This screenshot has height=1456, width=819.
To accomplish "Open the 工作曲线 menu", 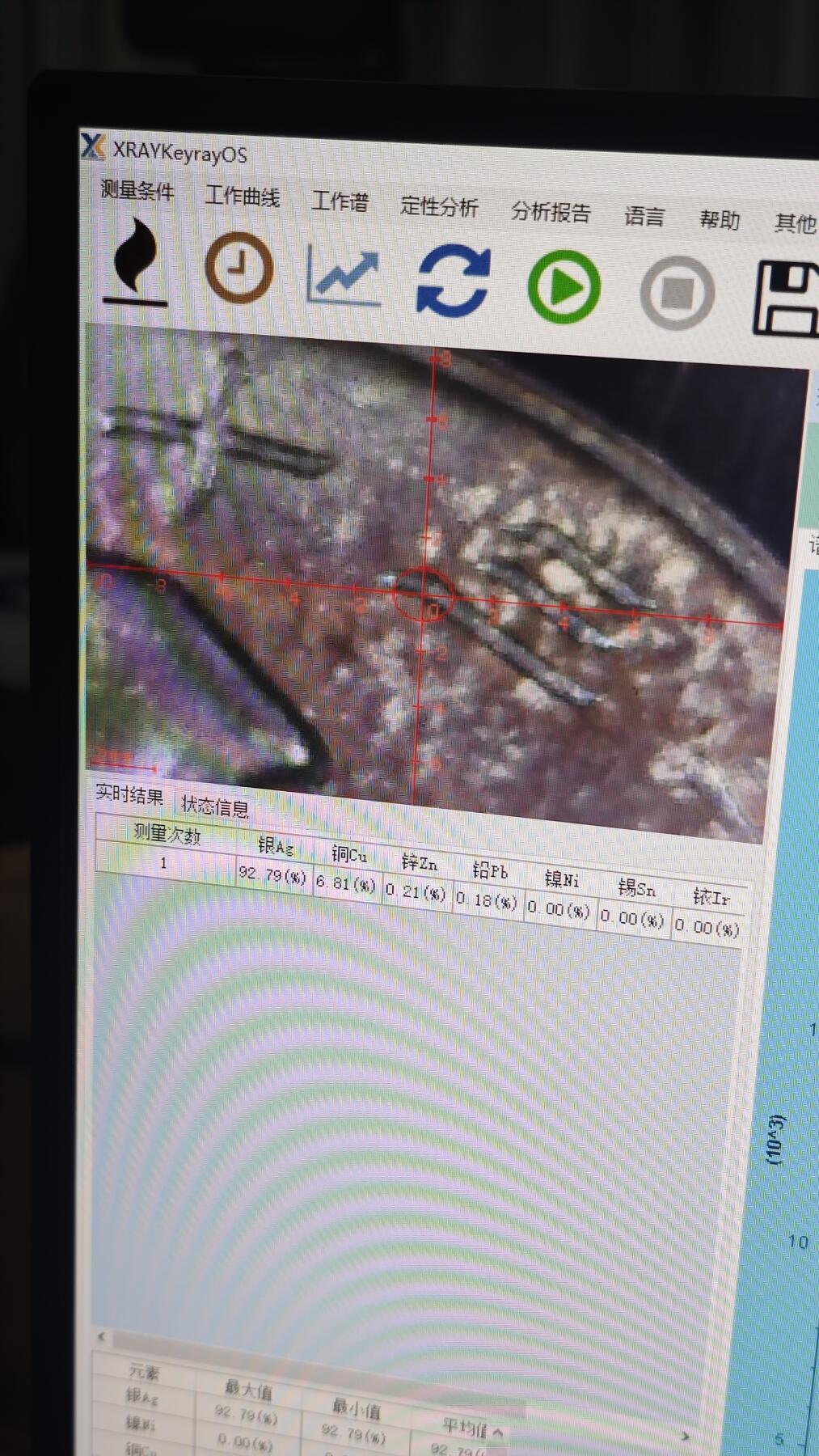I will click(242, 197).
